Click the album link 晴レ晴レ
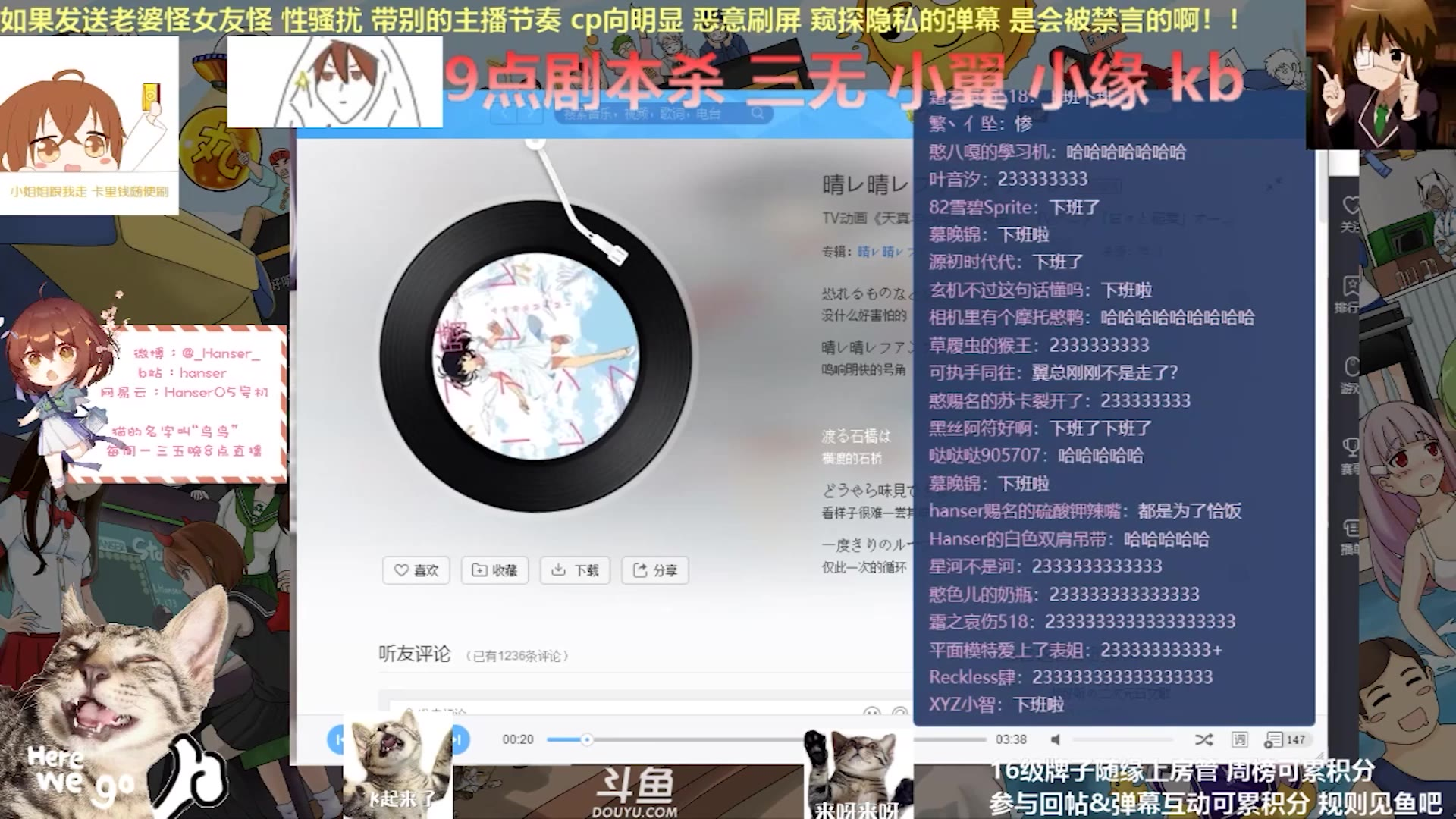Image resolution: width=1456 pixels, height=819 pixels. point(880,252)
